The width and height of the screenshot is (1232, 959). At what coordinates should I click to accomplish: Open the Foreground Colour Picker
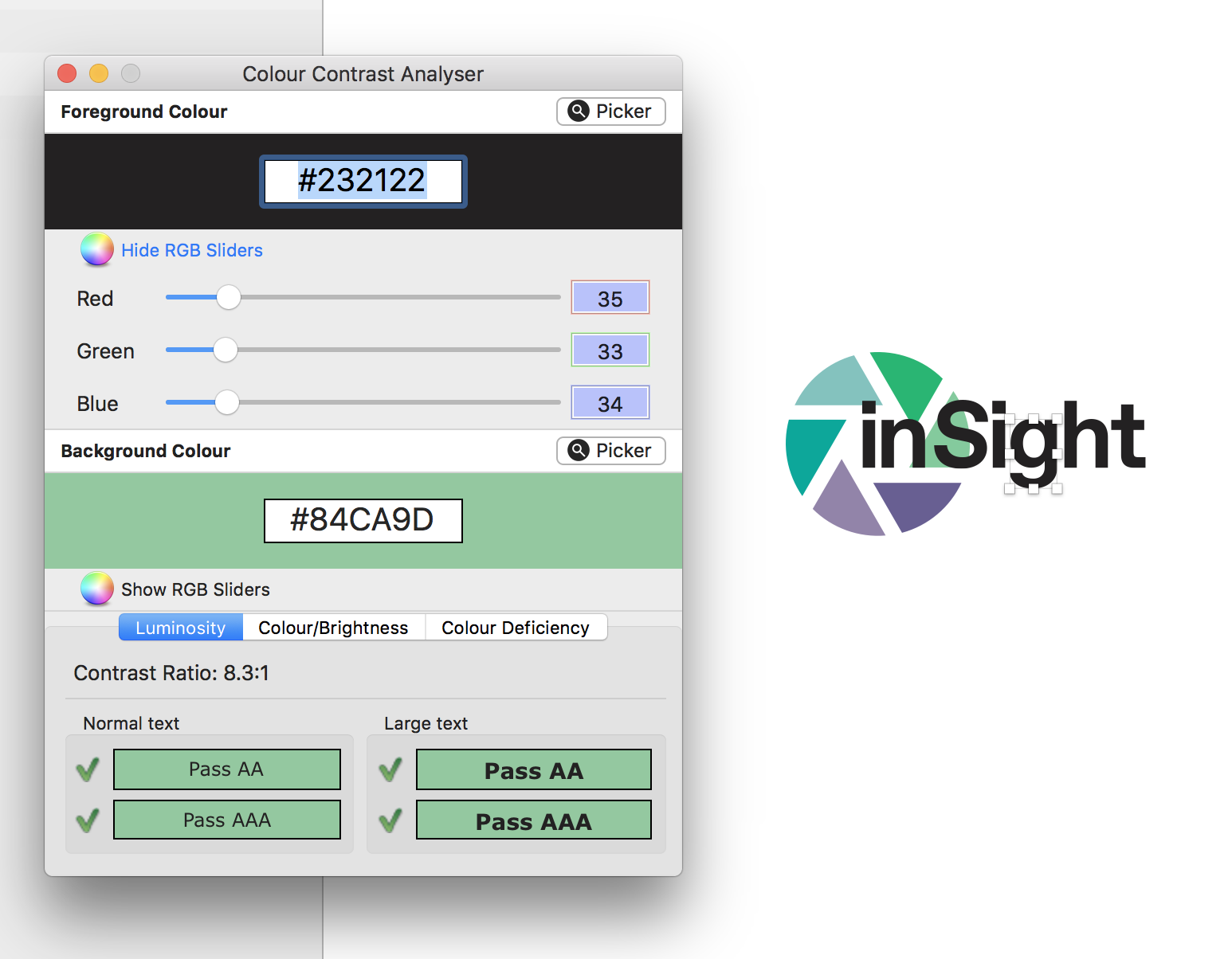[610, 112]
